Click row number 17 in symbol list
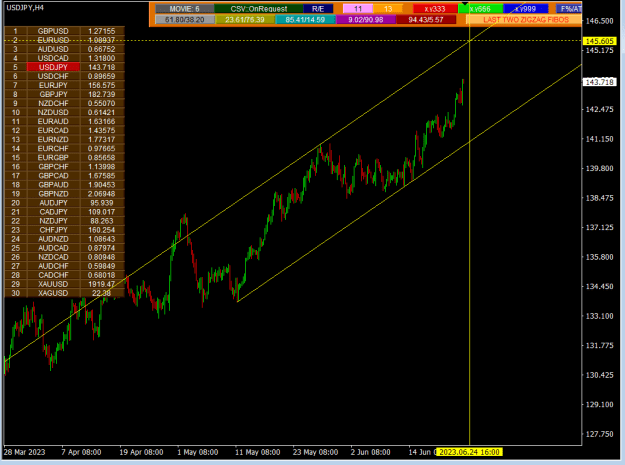 [16, 176]
